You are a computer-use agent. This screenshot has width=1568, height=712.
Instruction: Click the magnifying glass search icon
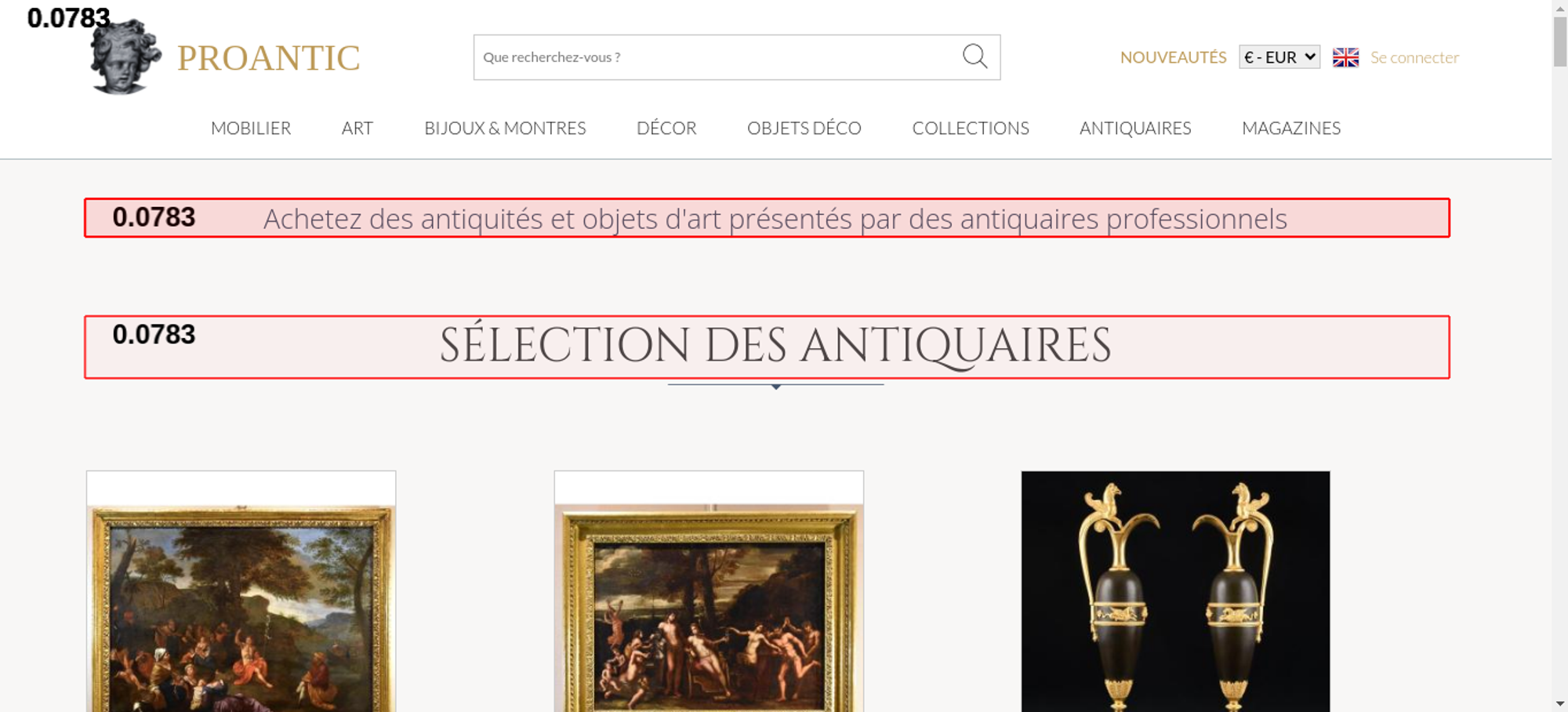pos(975,56)
